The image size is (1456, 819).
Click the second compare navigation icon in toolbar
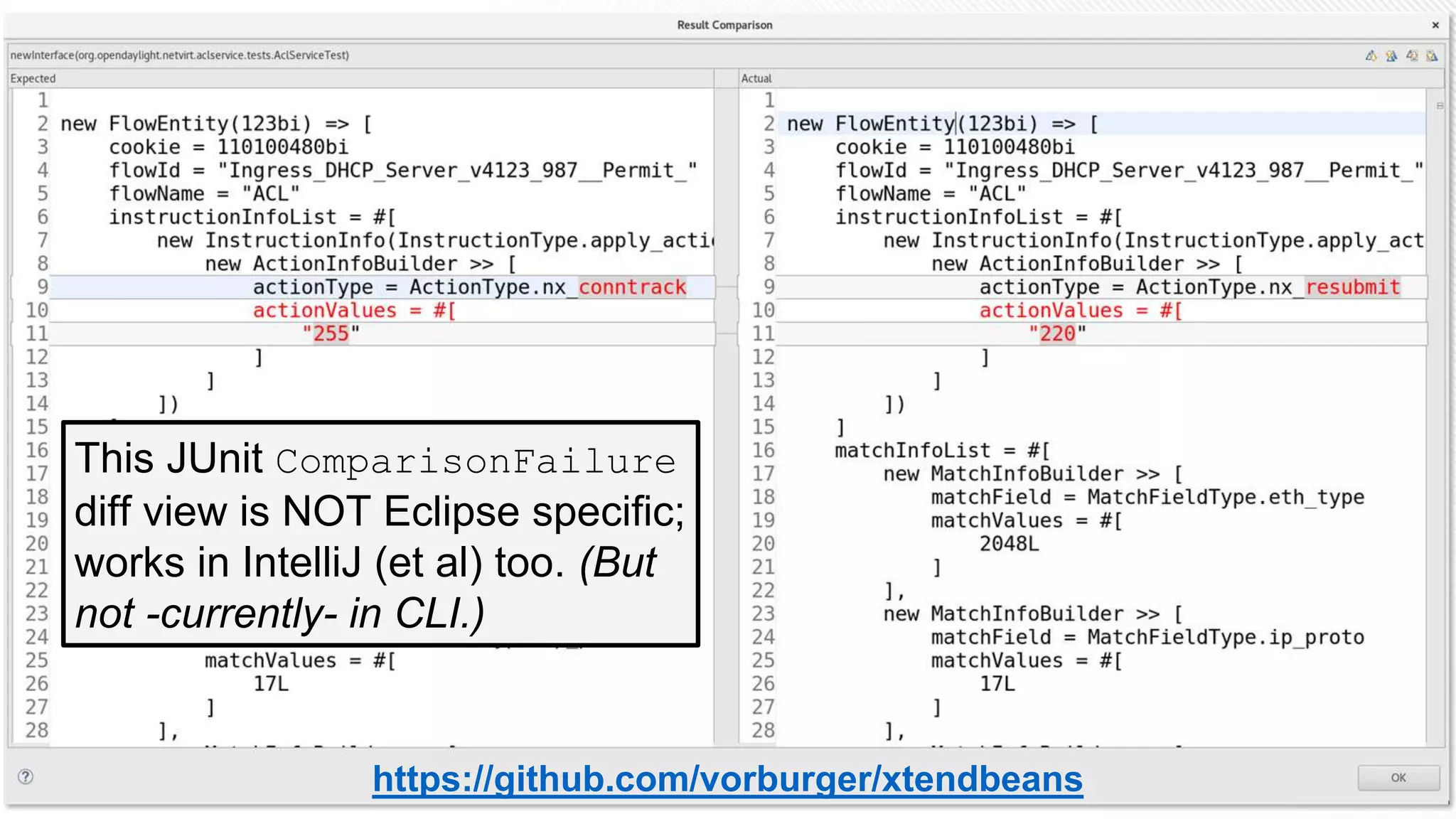click(1391, 55)
